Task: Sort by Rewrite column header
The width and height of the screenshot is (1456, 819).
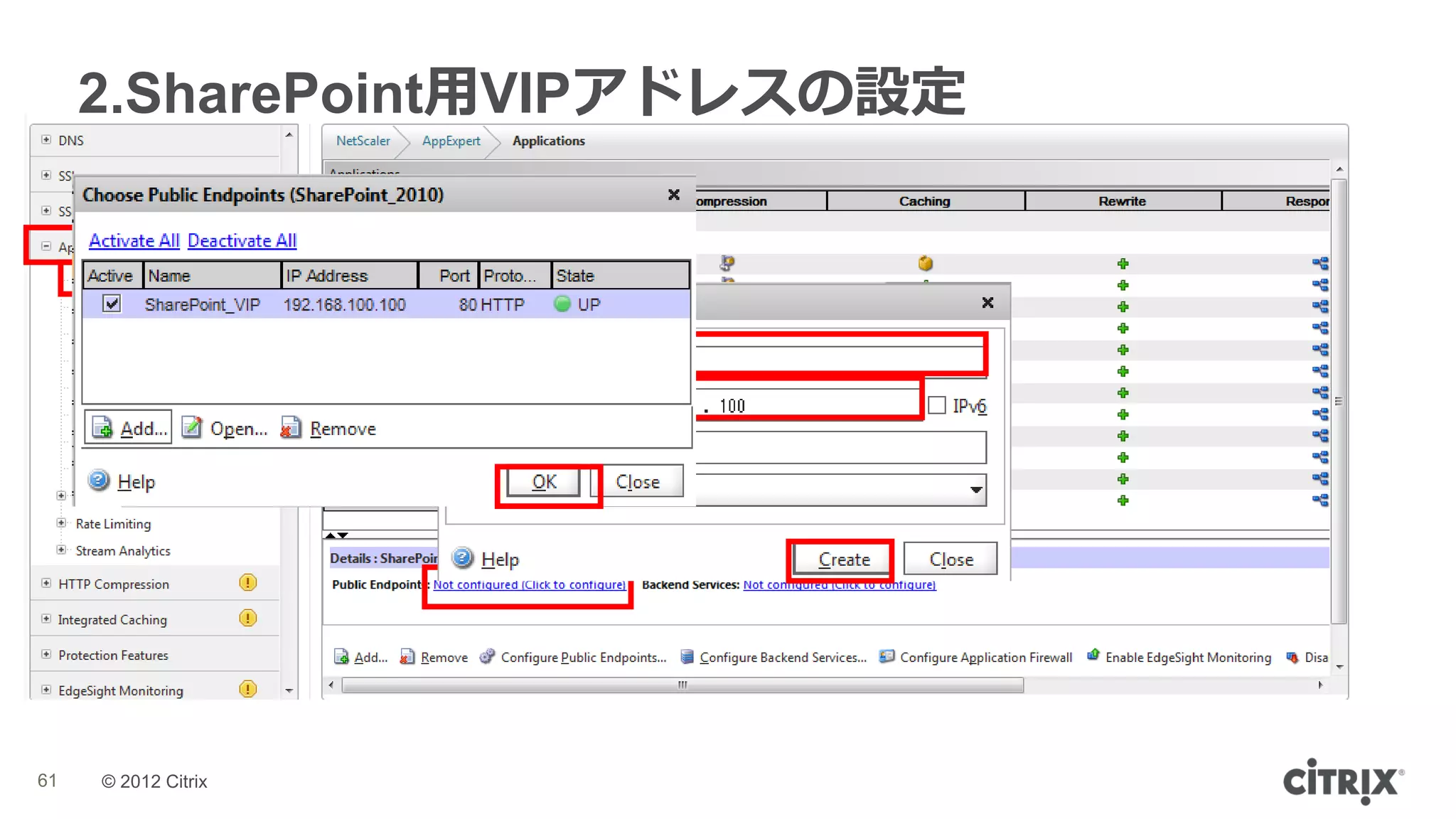Action: (1123, 201)
